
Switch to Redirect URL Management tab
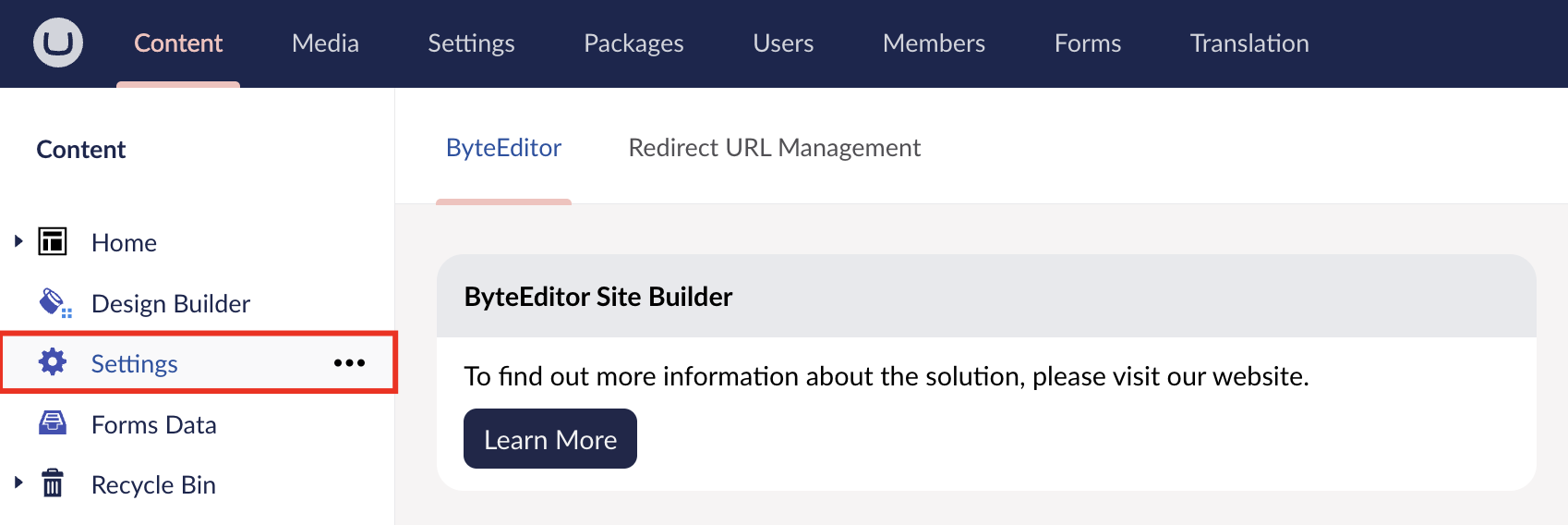(x=774, y=148)
